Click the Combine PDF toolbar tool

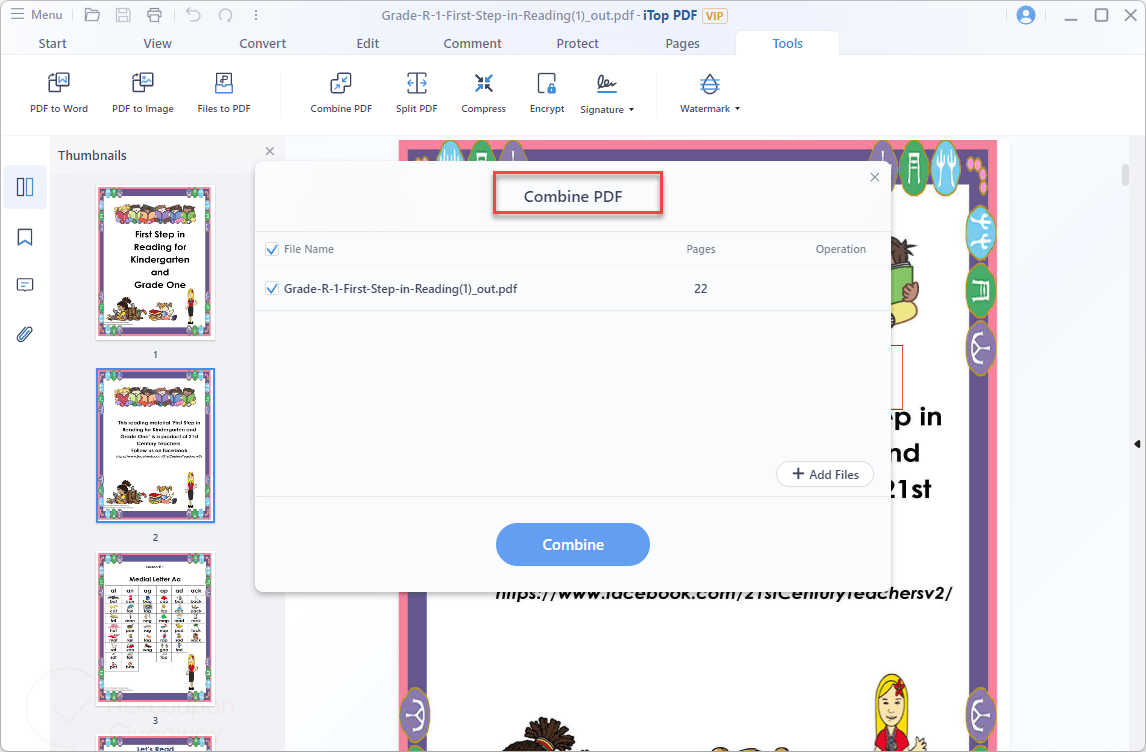click(341, 93)
